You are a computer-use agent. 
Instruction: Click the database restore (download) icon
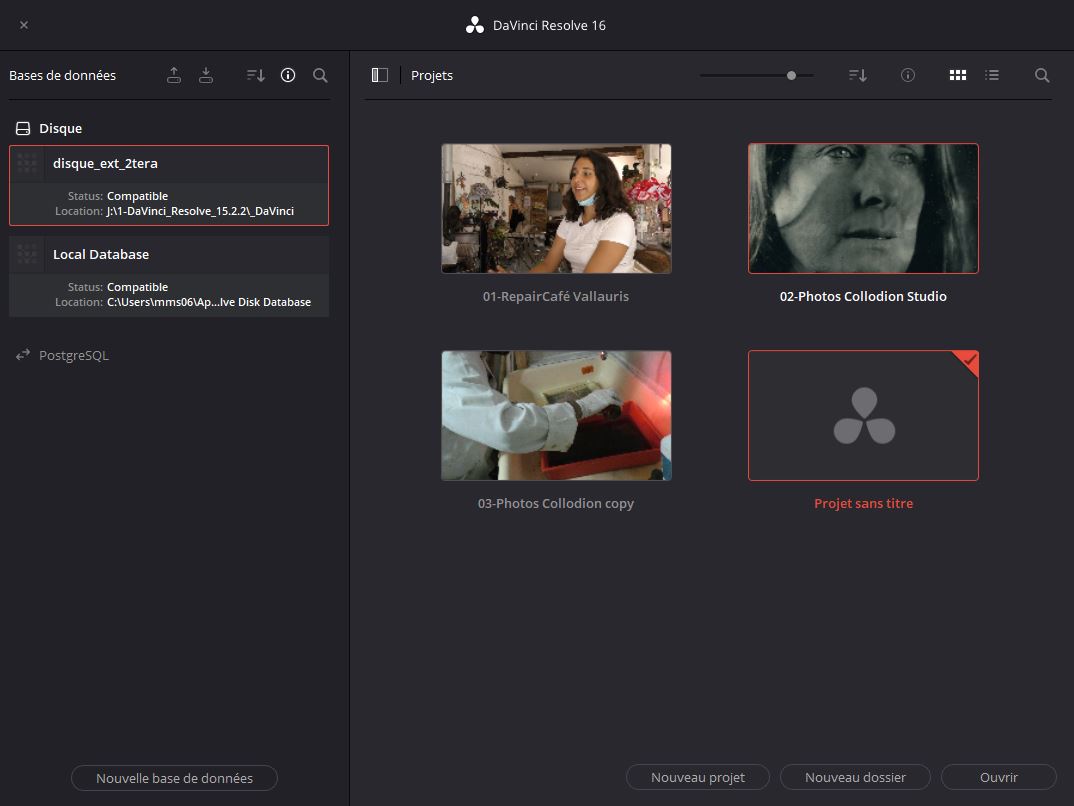tap(206, 75)
